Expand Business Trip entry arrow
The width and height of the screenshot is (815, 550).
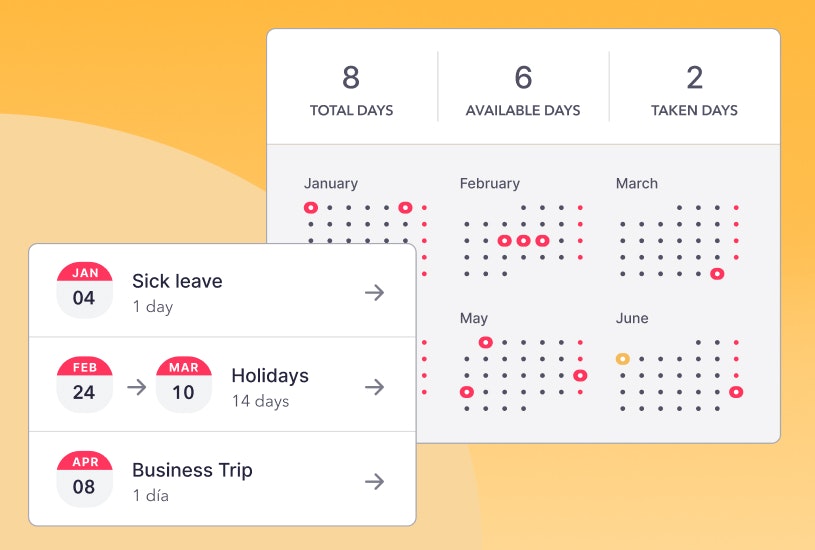pyautogui.click(x=374, y=481)
